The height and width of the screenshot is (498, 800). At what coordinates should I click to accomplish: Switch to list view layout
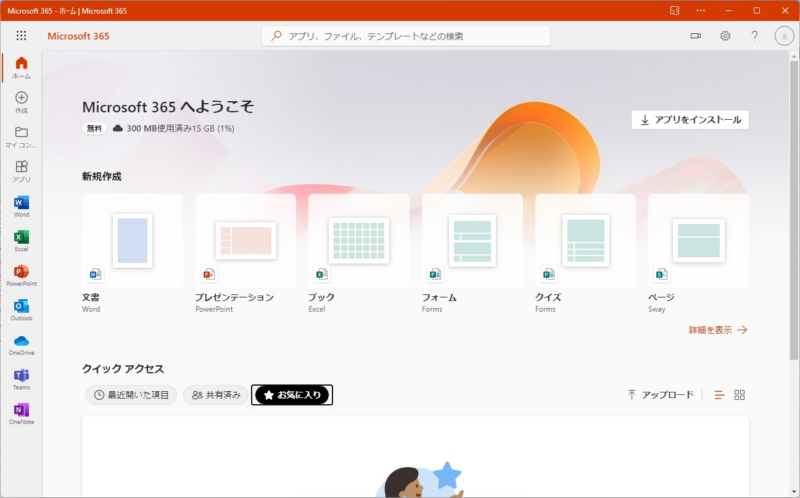pyautogui.click(x=719, y=395)
